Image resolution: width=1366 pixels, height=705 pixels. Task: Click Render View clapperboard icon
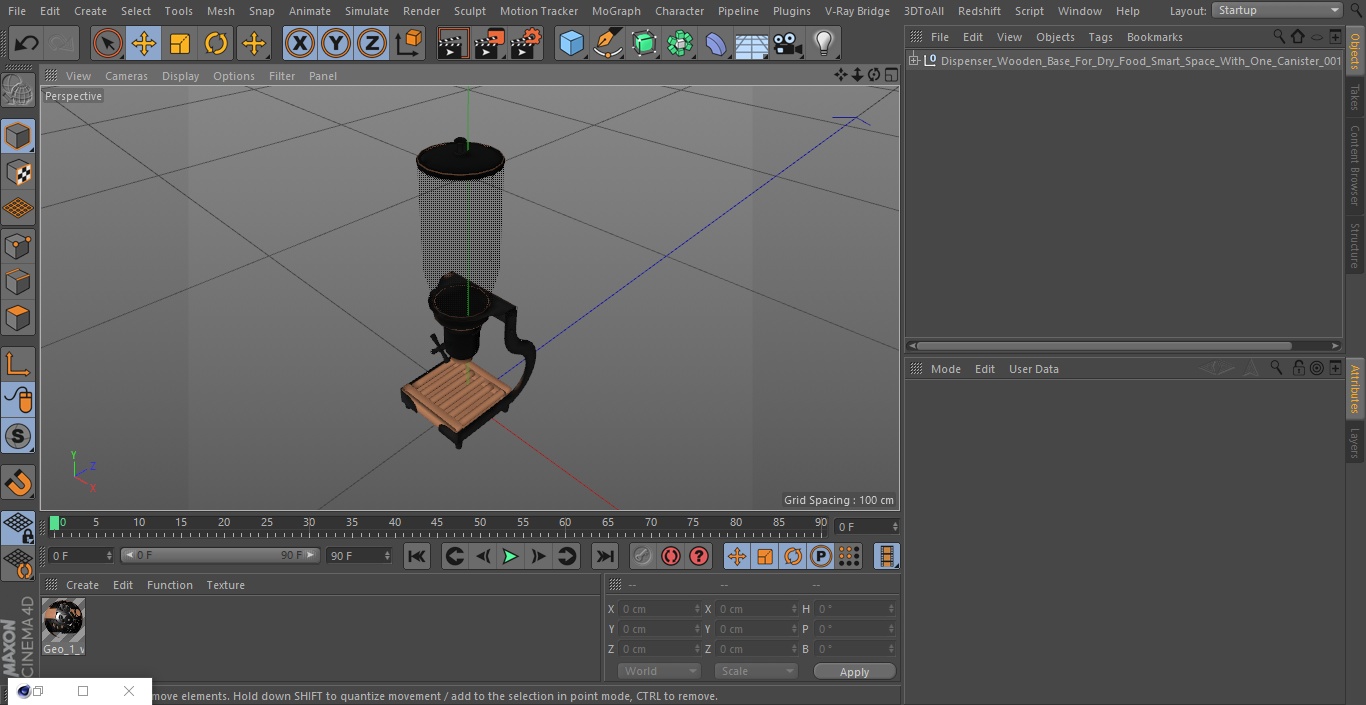tap(453, 43)
